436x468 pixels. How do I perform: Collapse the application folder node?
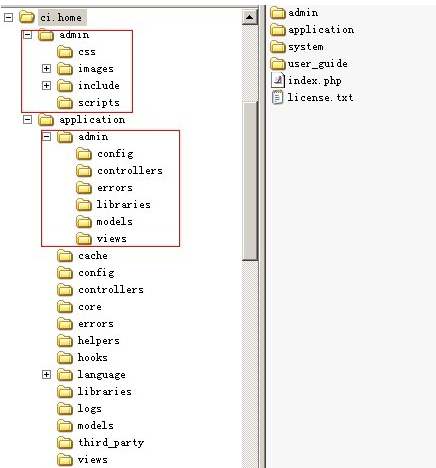[x=27, y=119]
